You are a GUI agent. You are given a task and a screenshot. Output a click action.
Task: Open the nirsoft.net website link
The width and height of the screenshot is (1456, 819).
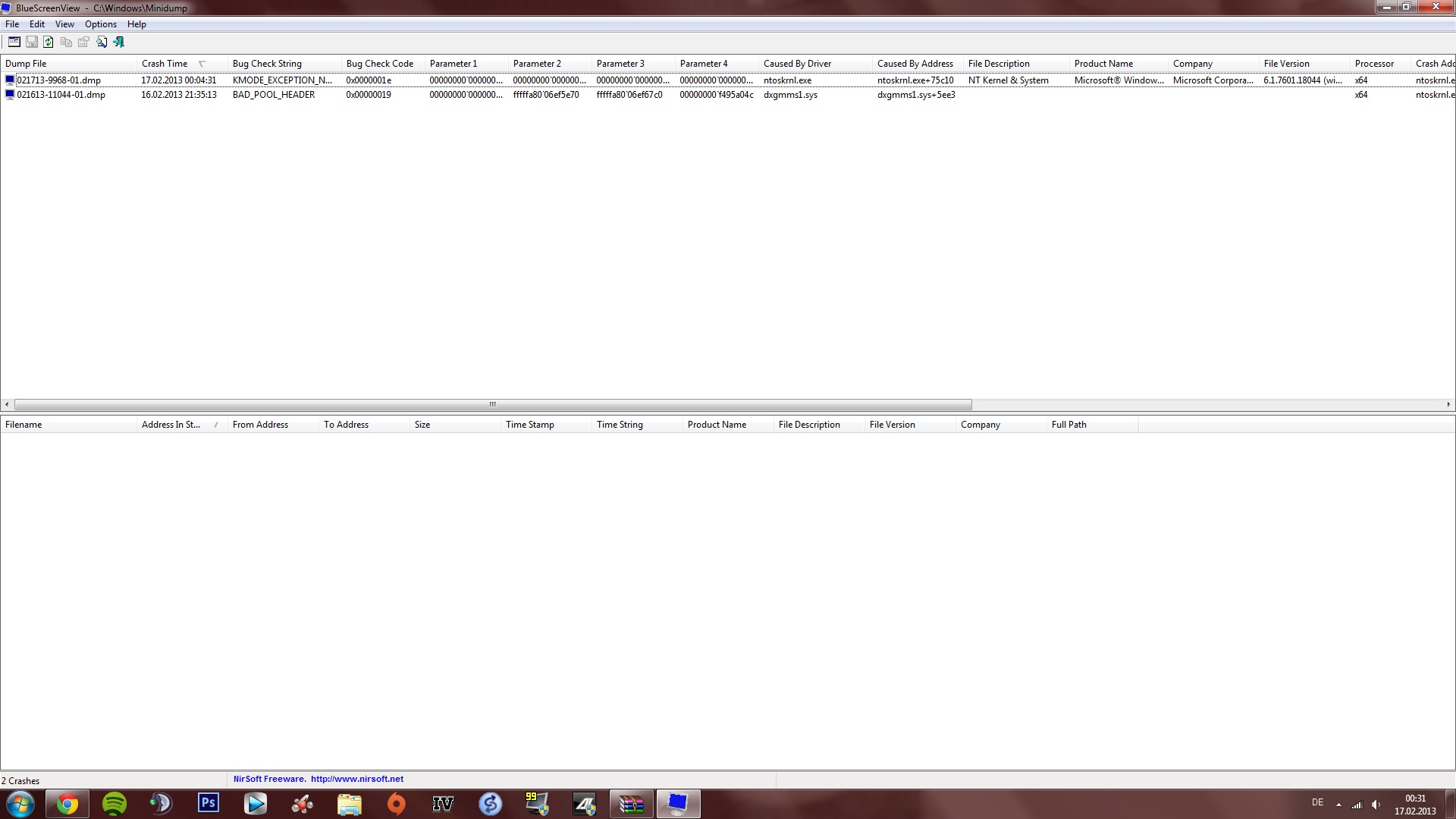(356, 779)
